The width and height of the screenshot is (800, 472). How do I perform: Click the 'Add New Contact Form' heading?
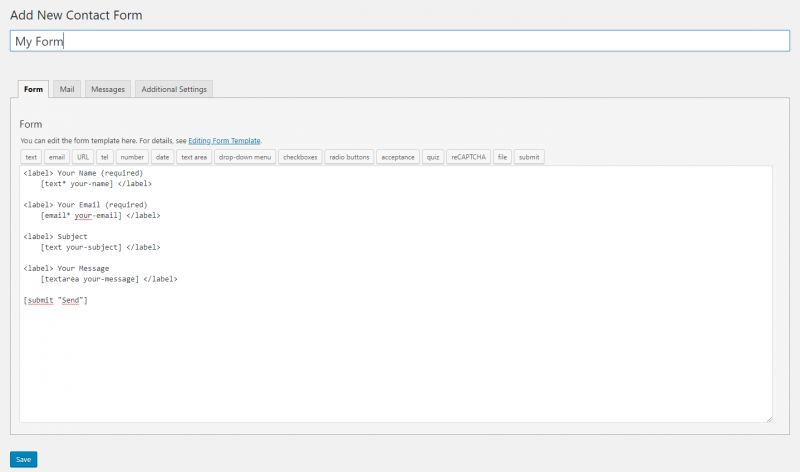pyautogui.click(x=76, y=15)
